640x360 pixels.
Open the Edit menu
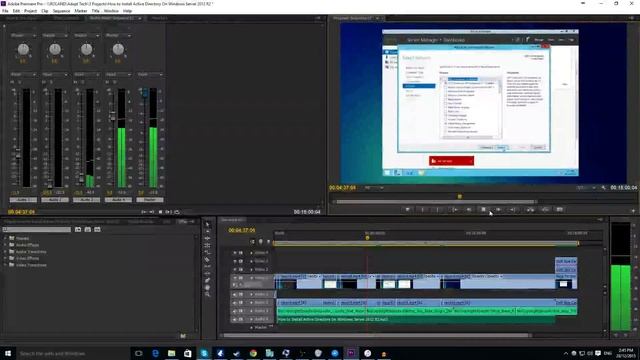tap(16, 11)
